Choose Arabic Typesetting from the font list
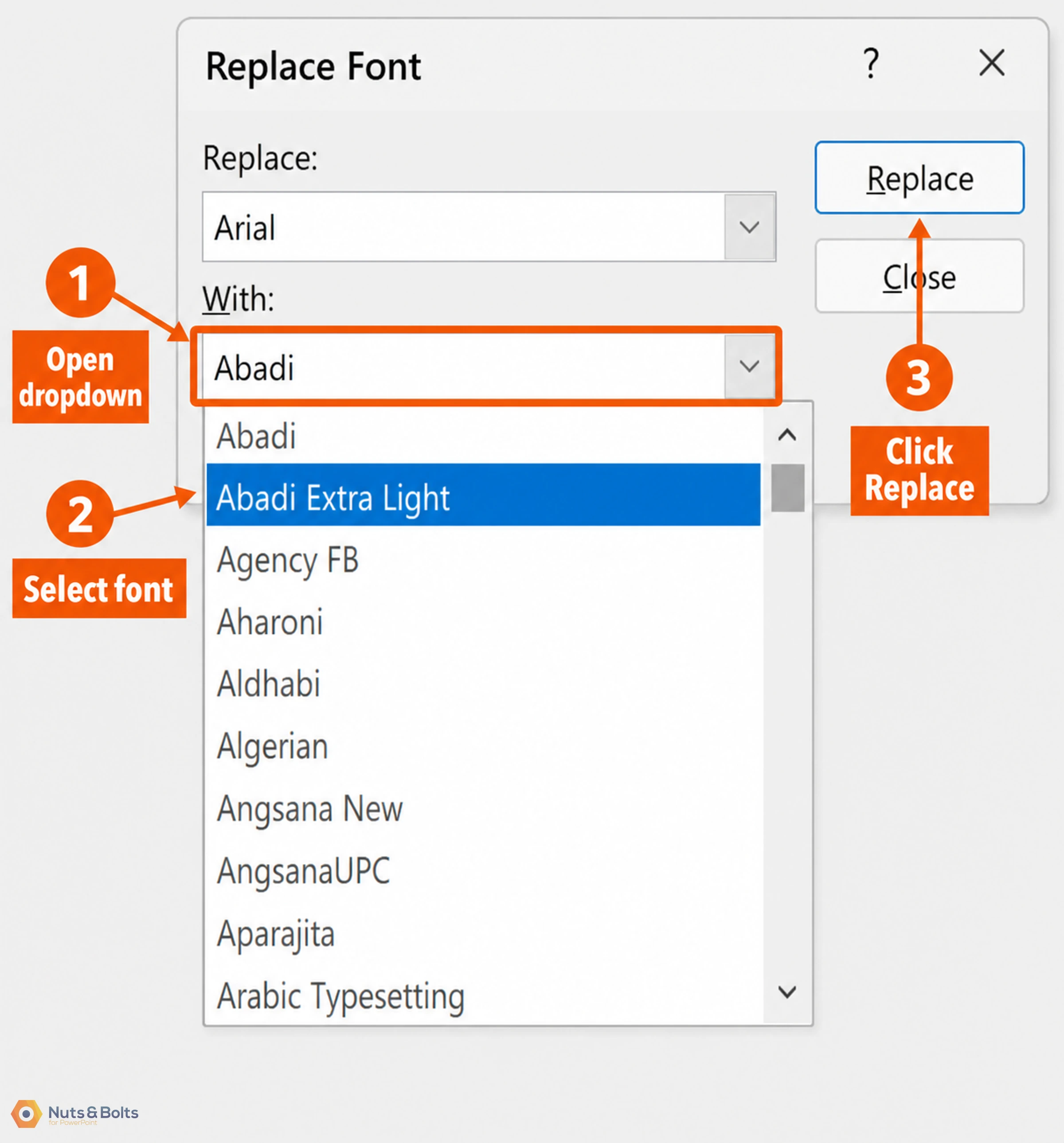This screenshot has width=1064, height=1143. click(484, 995)
